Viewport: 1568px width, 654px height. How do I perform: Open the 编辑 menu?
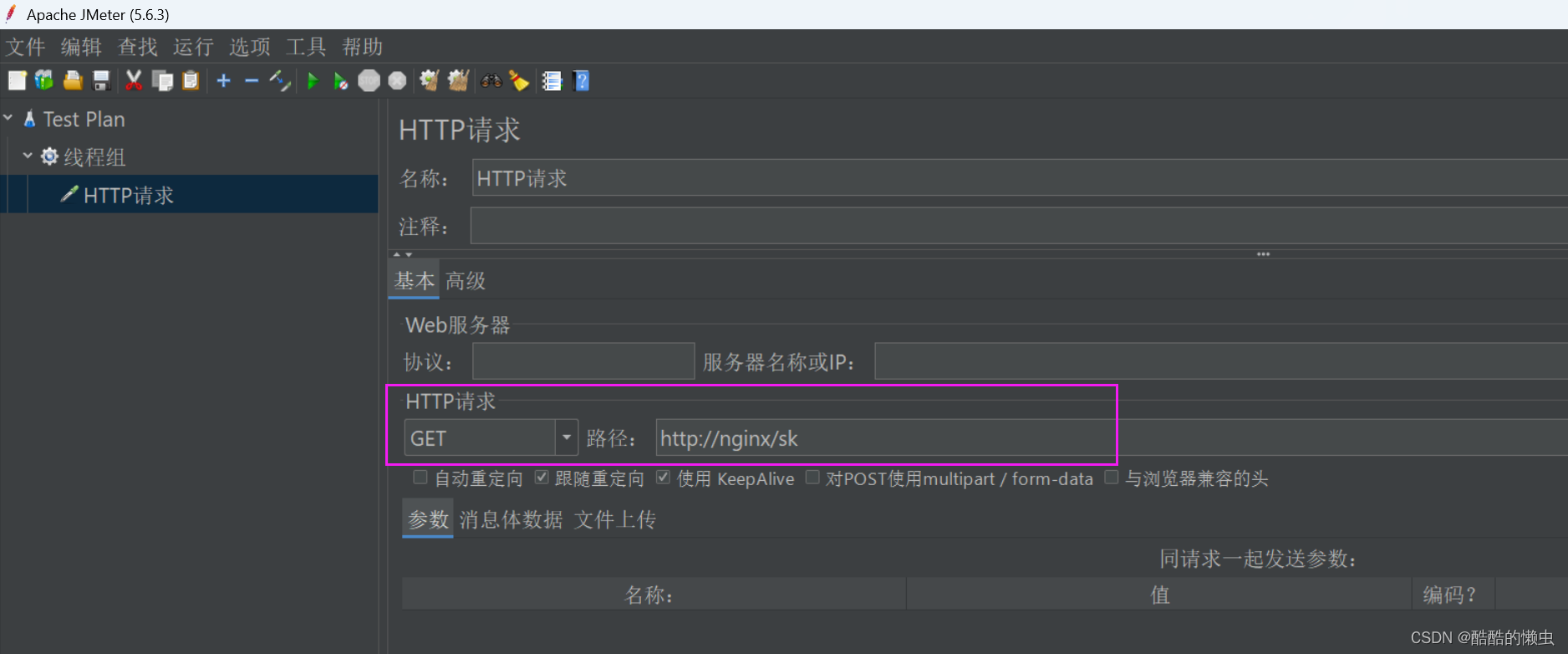tap(81, 47)
